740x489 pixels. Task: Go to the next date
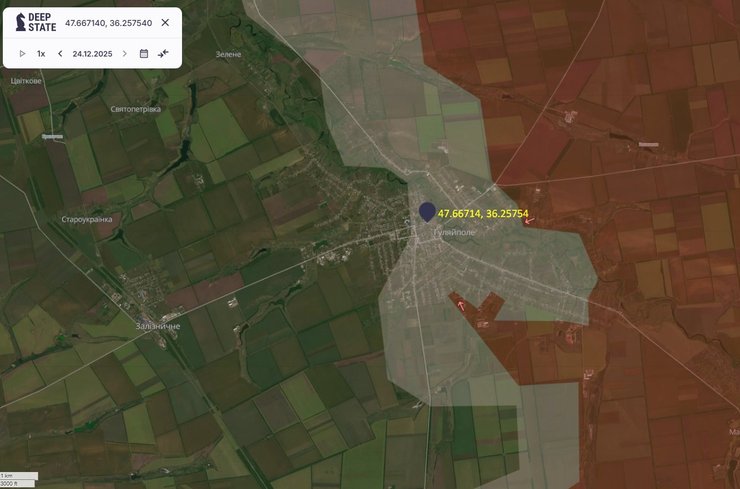tap(124, 53)
